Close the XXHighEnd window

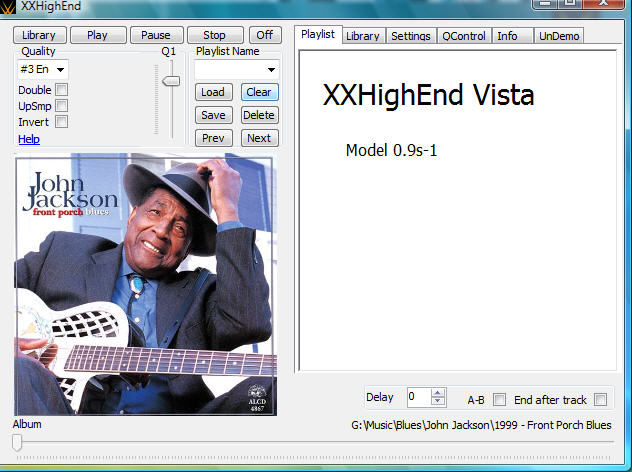604,4
